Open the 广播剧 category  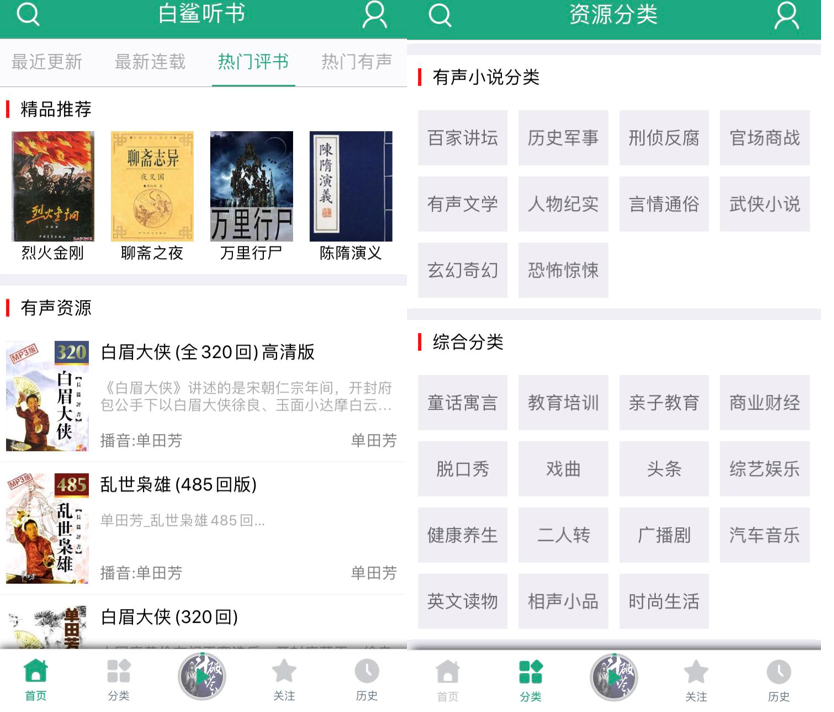pyautogui.click(x=664, y=535)
